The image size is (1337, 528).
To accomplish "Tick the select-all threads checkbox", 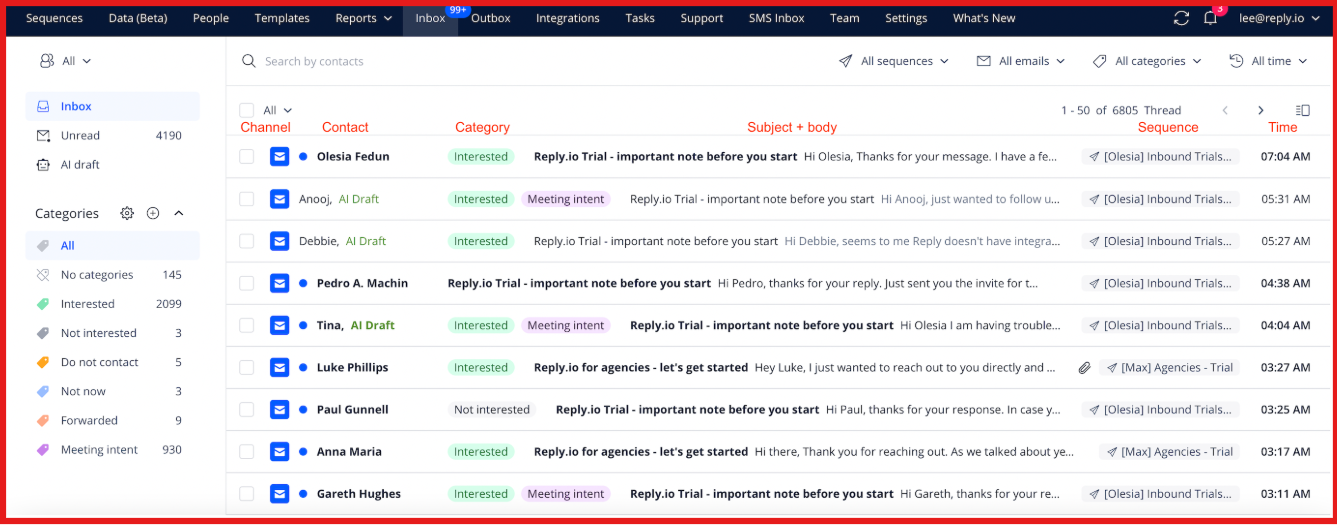I will click(246, 110).
